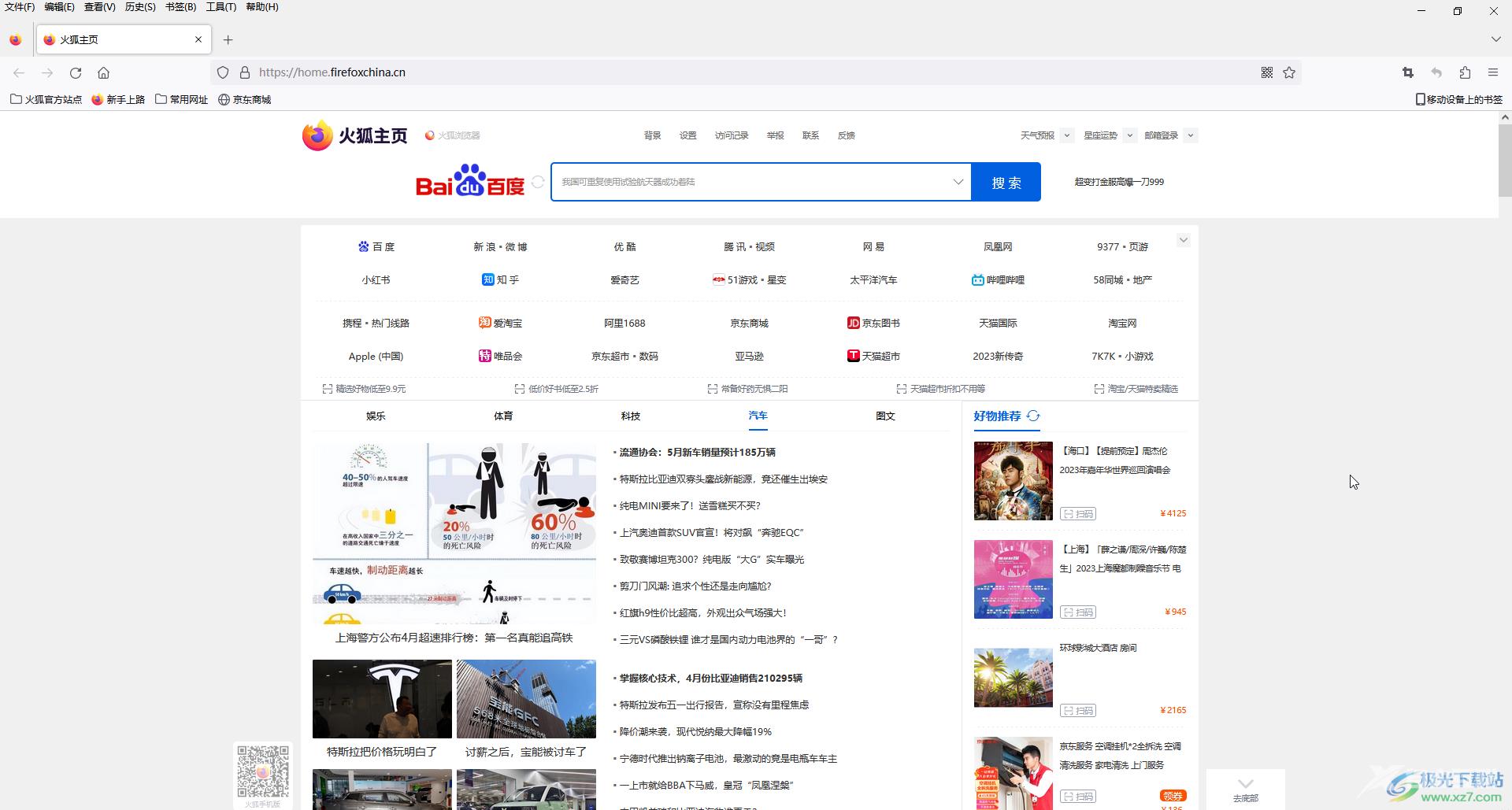The width and height of the screenshot is (1512, 810).
Task: Bookmark this page with the star icon
Action: (x=1289, y=72)
